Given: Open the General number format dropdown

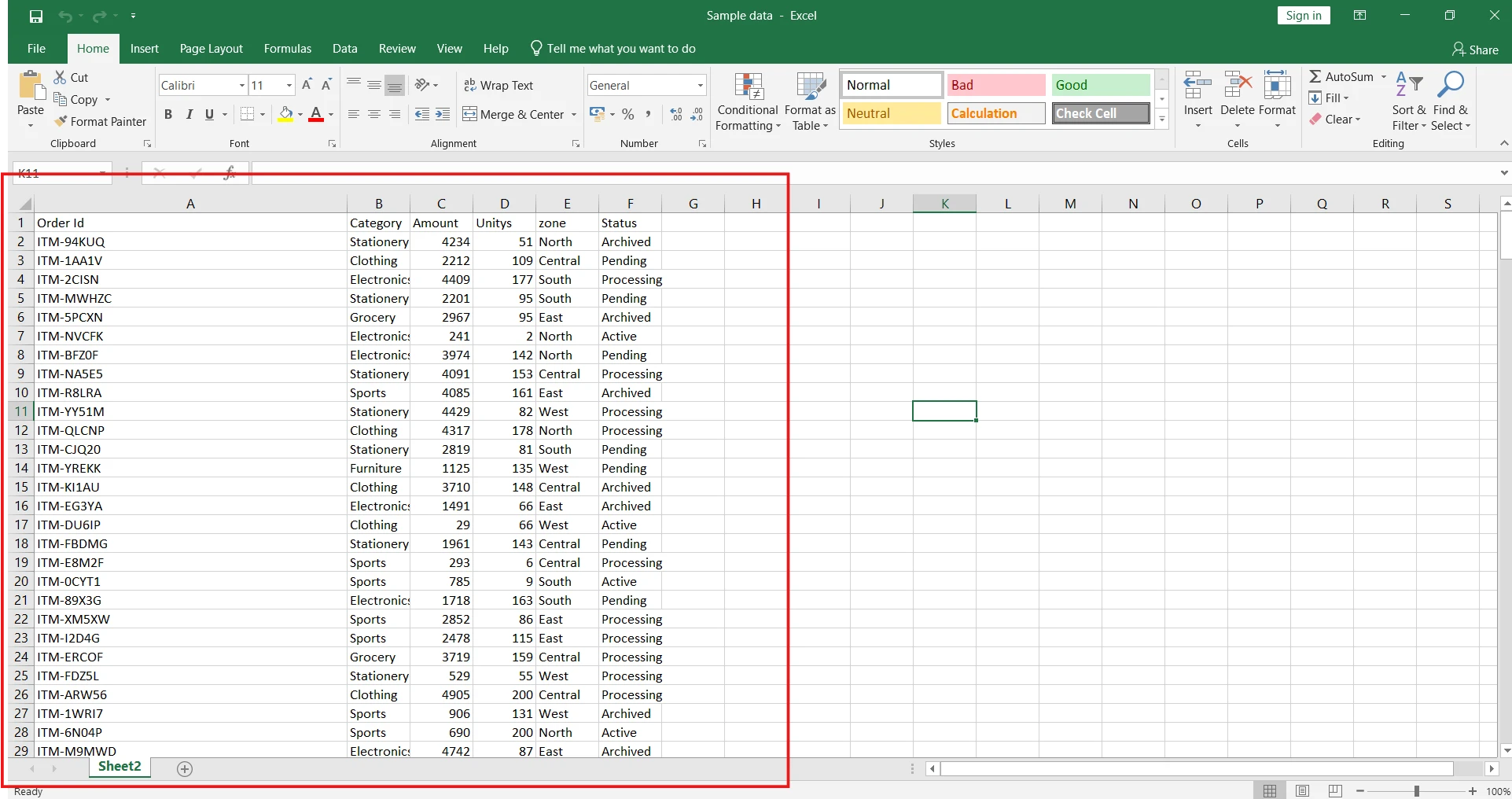Looking at the screenshot, I should 698,84.
